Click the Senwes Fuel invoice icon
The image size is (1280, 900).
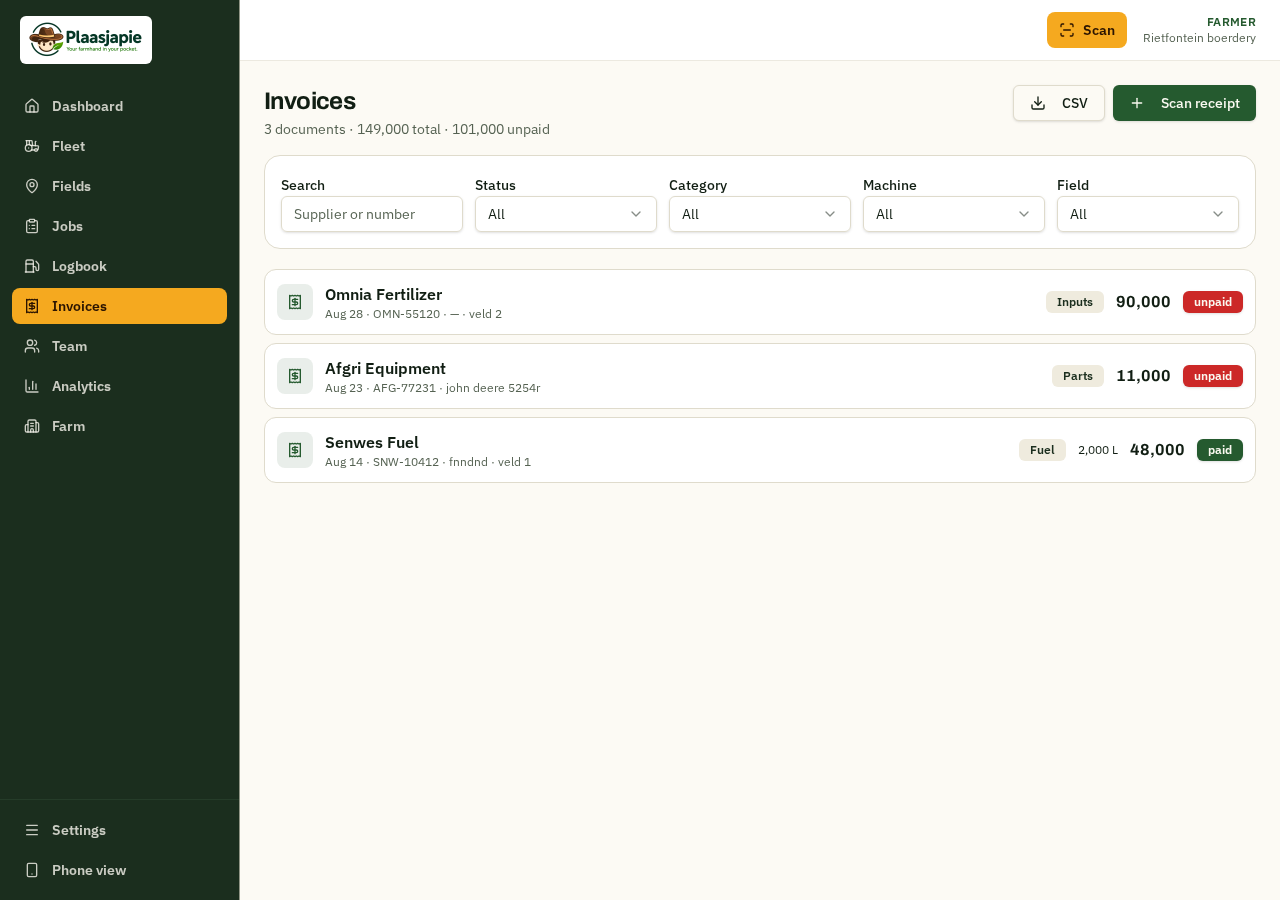(x=295, y=450)
